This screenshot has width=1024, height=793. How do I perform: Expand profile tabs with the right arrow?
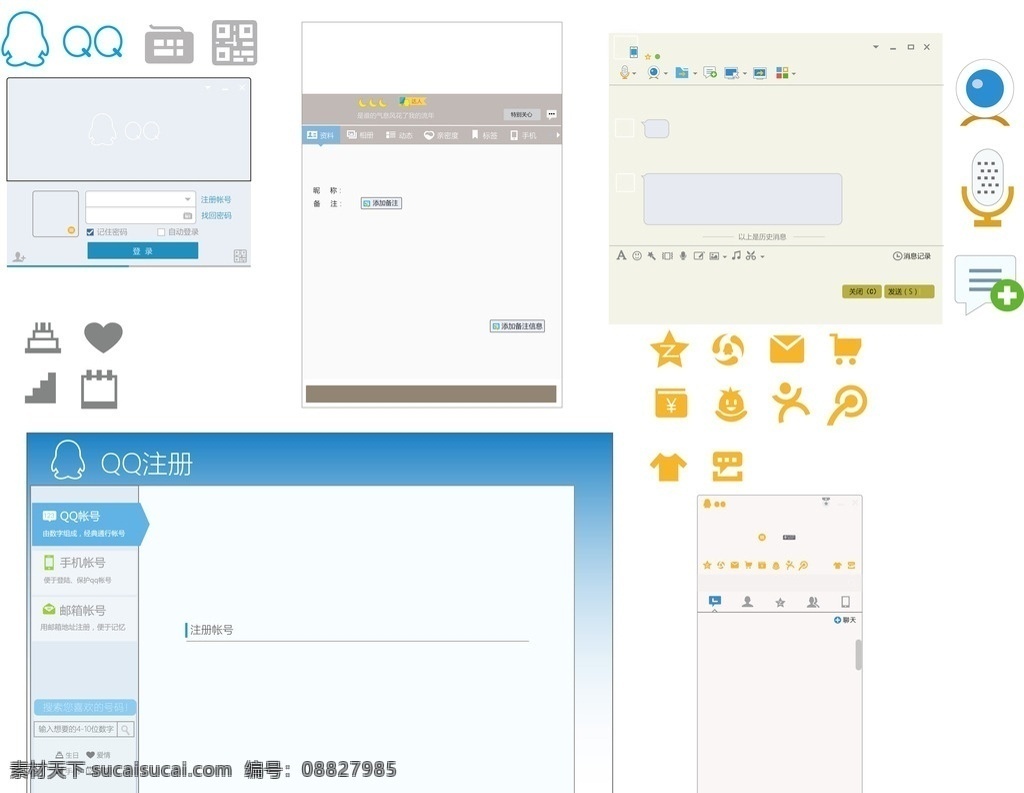(558, 135)
